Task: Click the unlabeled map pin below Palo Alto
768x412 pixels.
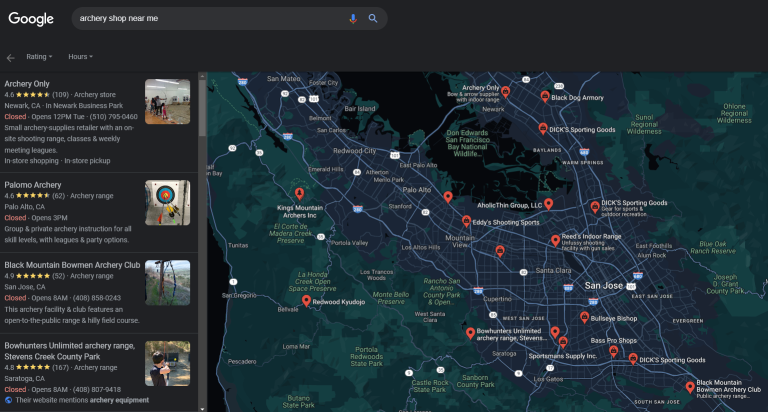Action: [x=448, y=197]
